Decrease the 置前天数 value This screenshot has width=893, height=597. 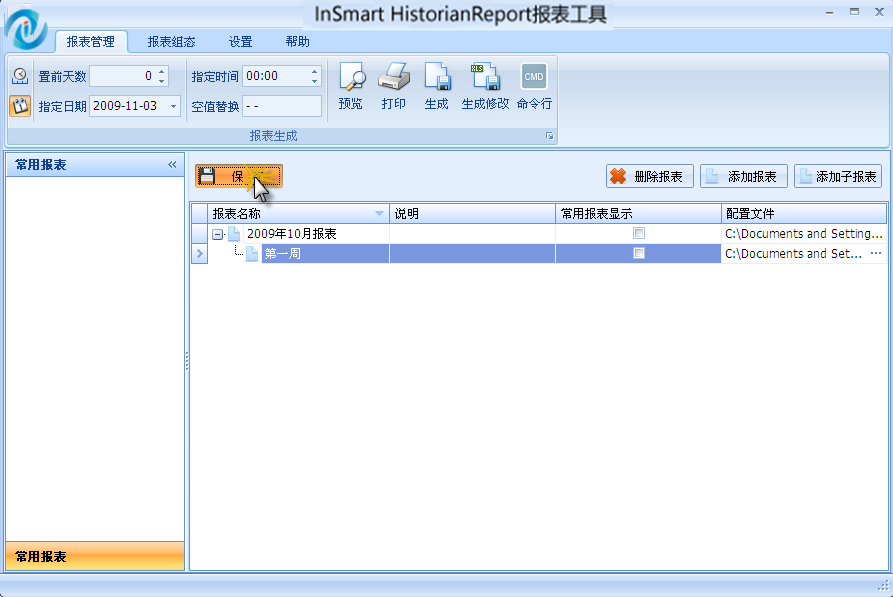162,81
